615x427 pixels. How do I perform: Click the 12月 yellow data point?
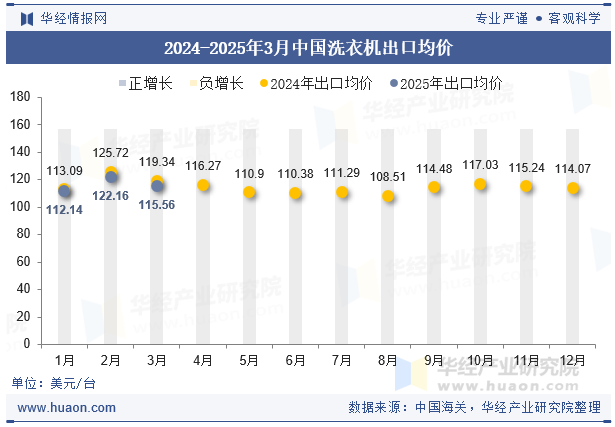573,188
